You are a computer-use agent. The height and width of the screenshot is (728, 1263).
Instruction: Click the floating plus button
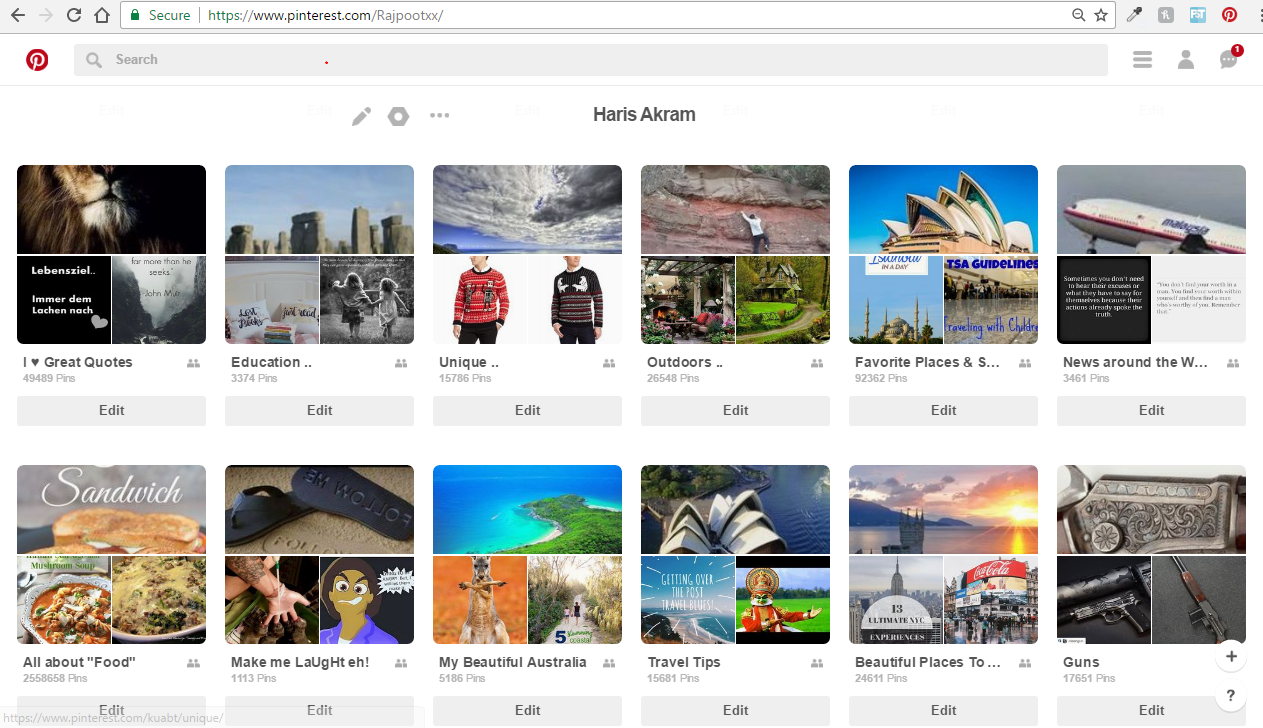point(1231,656)
